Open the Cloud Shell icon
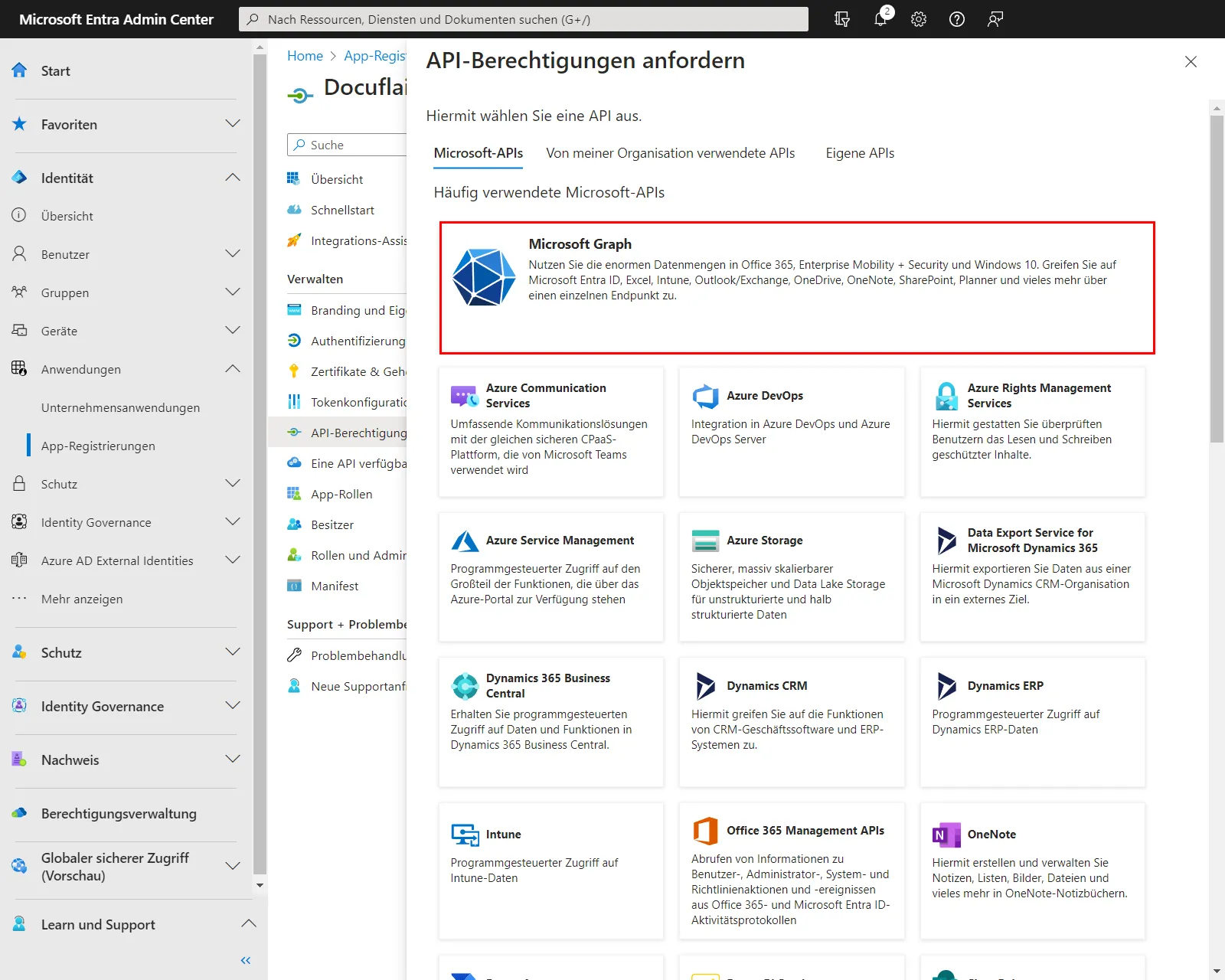Screen dimensions: 1225x980 (x=842, y=19)
